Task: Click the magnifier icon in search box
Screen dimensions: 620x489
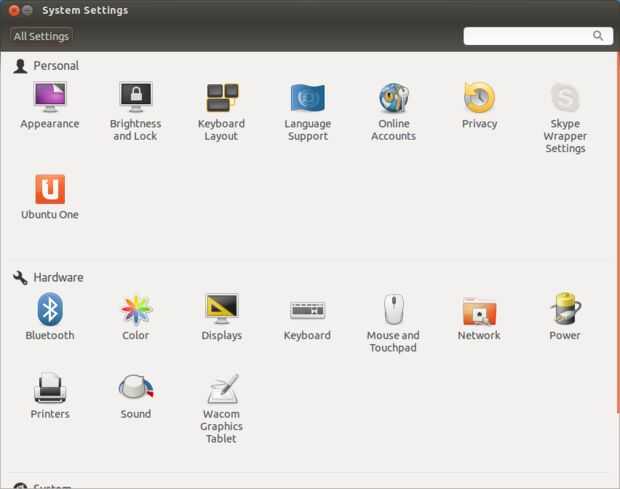Action: [598, 36]
